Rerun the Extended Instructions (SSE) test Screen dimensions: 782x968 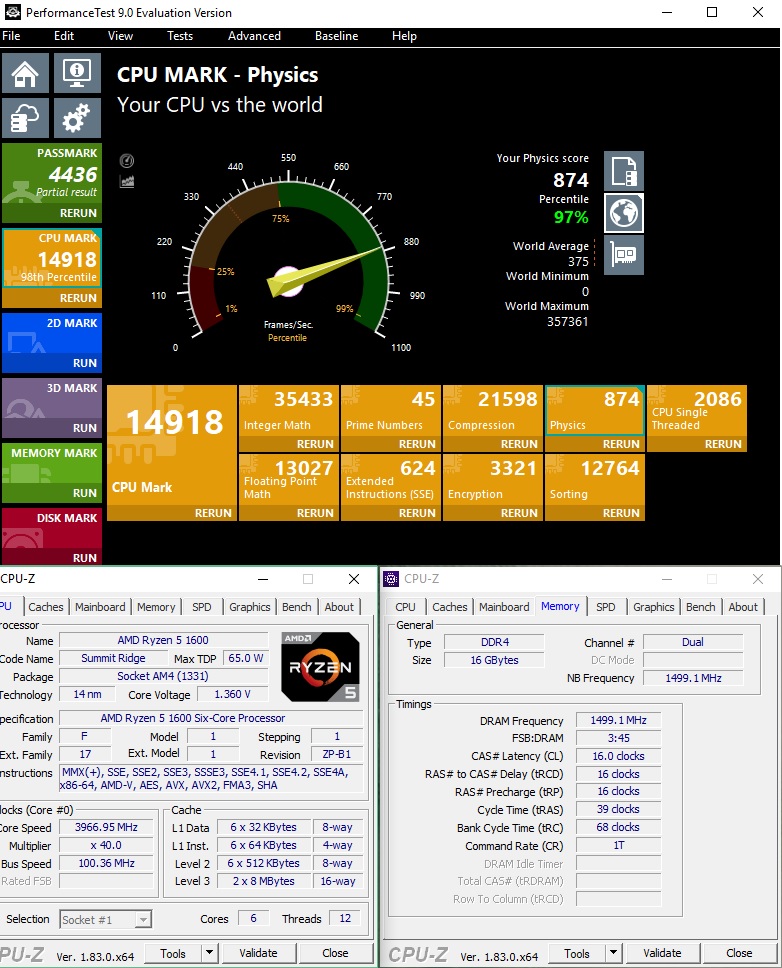pos(417,513)
